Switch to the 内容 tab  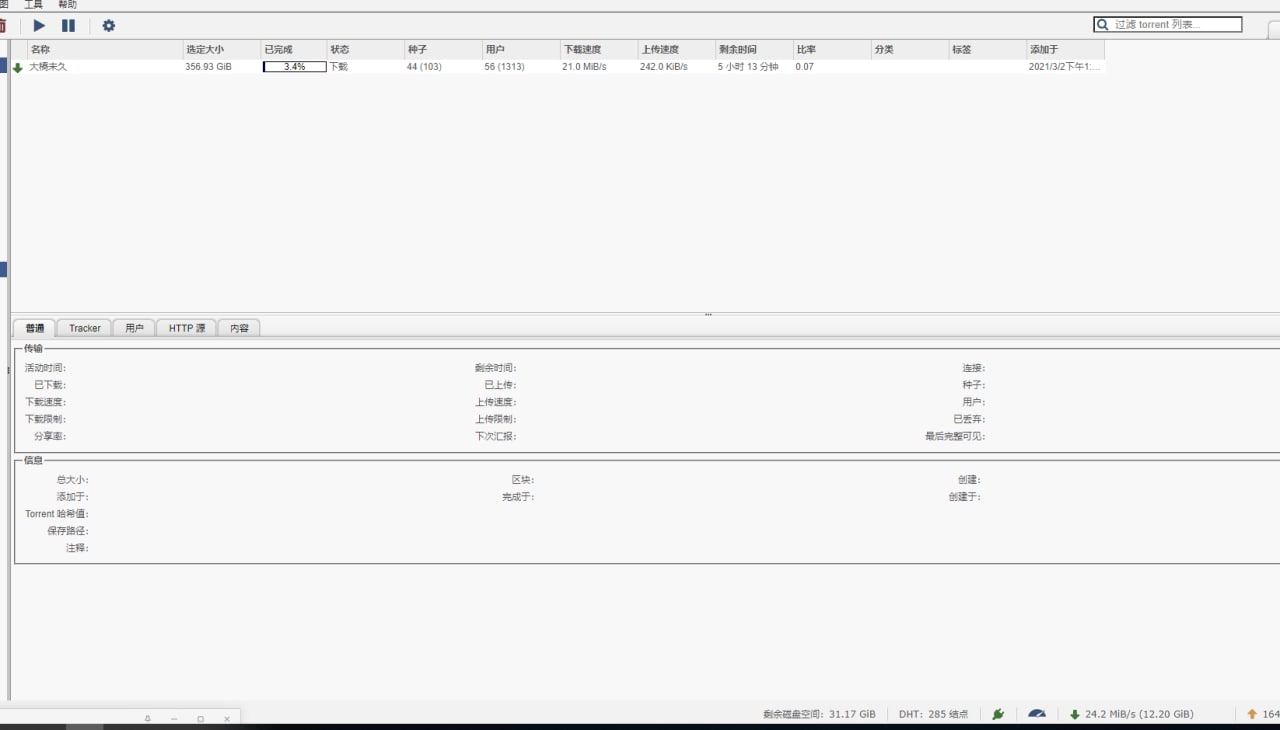click(x=239, y=328)
